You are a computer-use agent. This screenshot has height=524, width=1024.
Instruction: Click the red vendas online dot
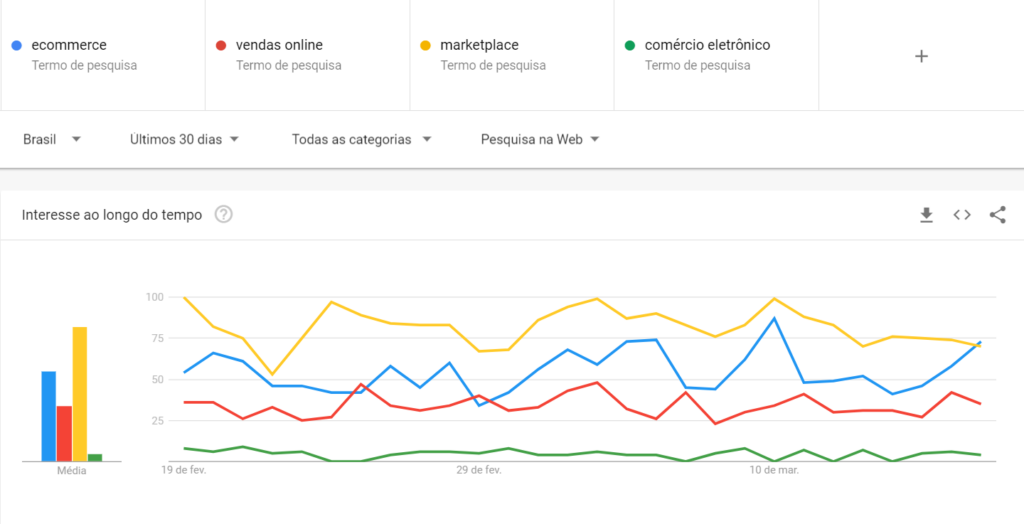[221, 45]
